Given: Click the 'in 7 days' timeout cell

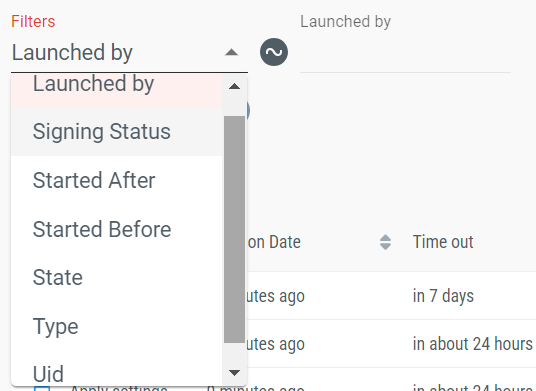Looking at the screenshot, I should (443, 296).
